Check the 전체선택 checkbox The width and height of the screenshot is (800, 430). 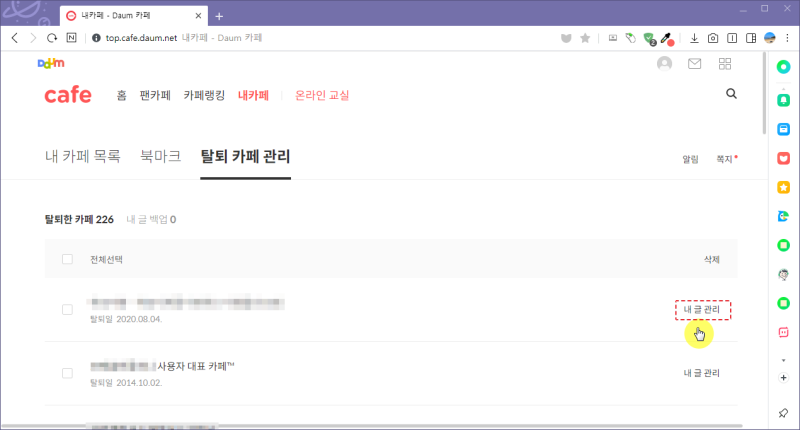[67, 259]
